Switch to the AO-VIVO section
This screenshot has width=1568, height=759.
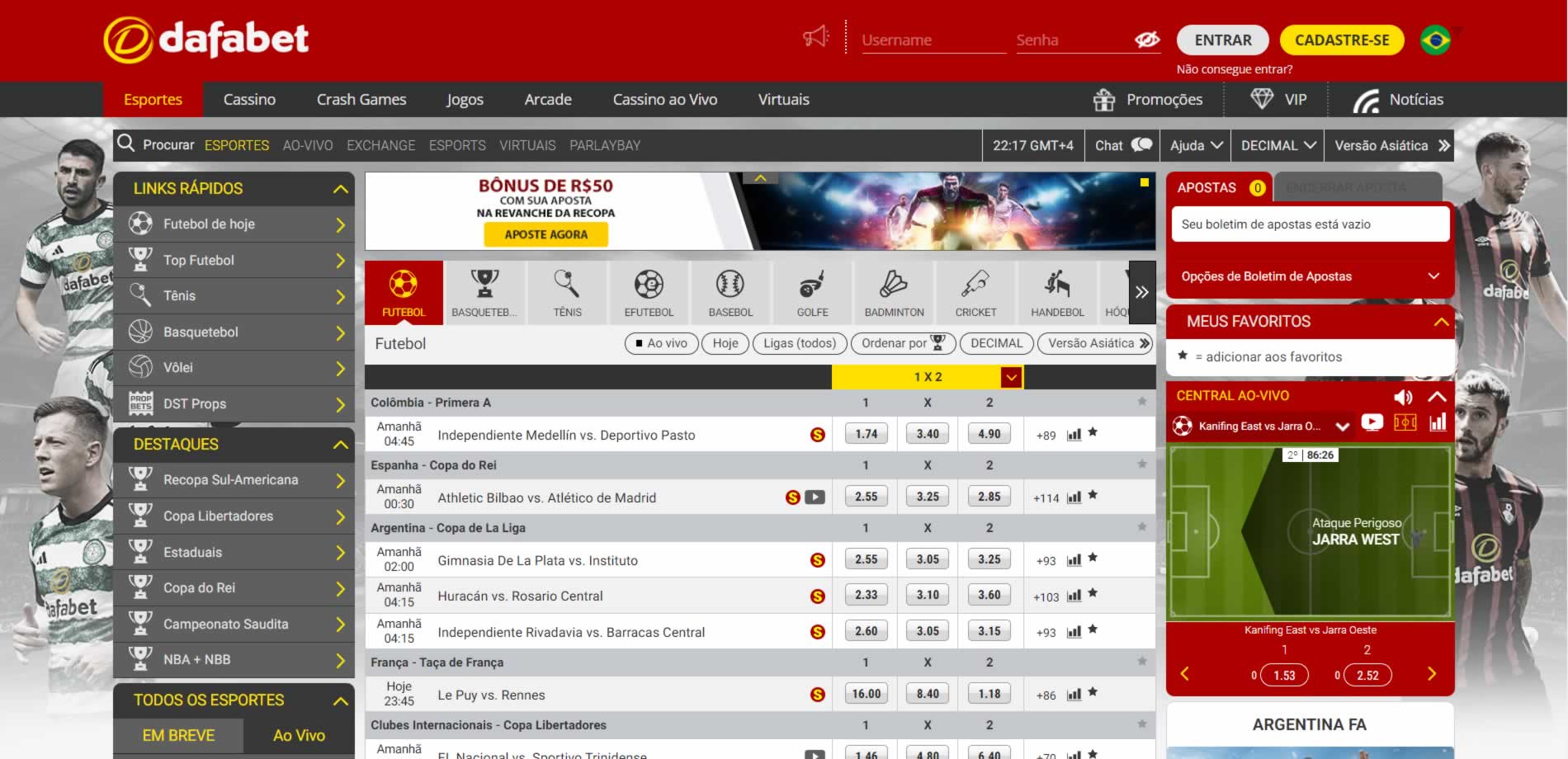pos(308,145)
